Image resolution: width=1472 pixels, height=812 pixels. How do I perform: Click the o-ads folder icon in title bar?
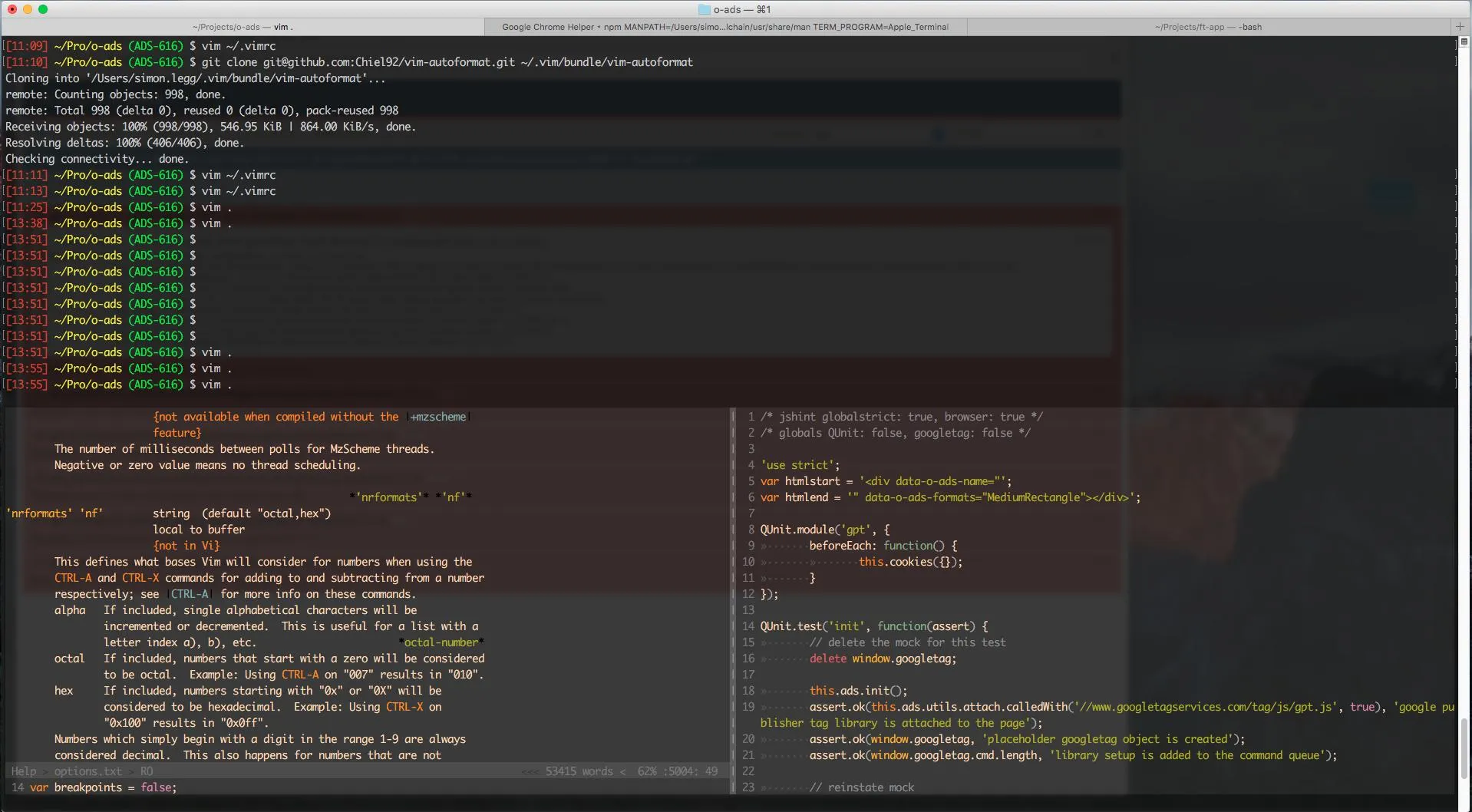[704, 9]
